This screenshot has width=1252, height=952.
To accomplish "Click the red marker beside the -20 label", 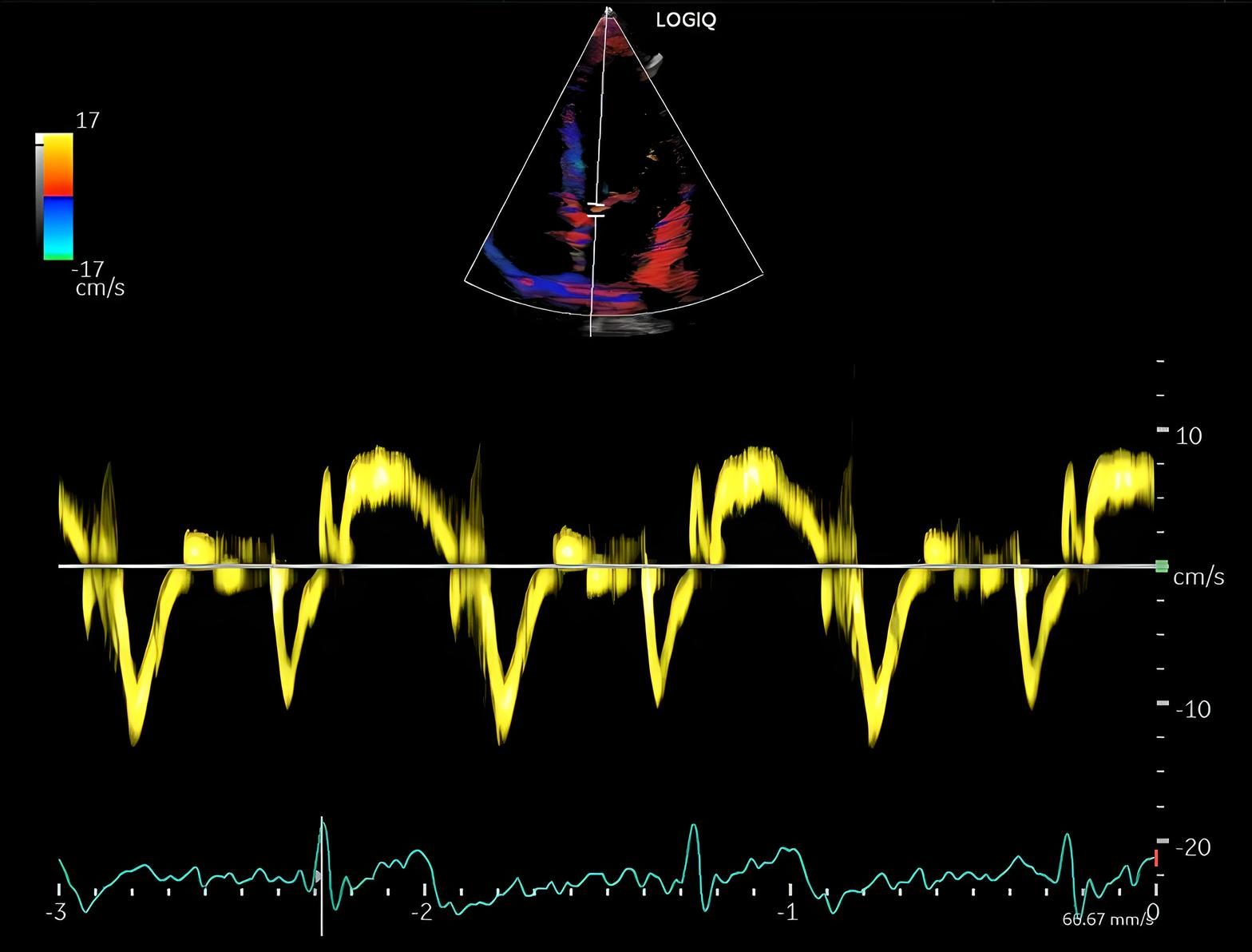I will [x=1155, y=859].
